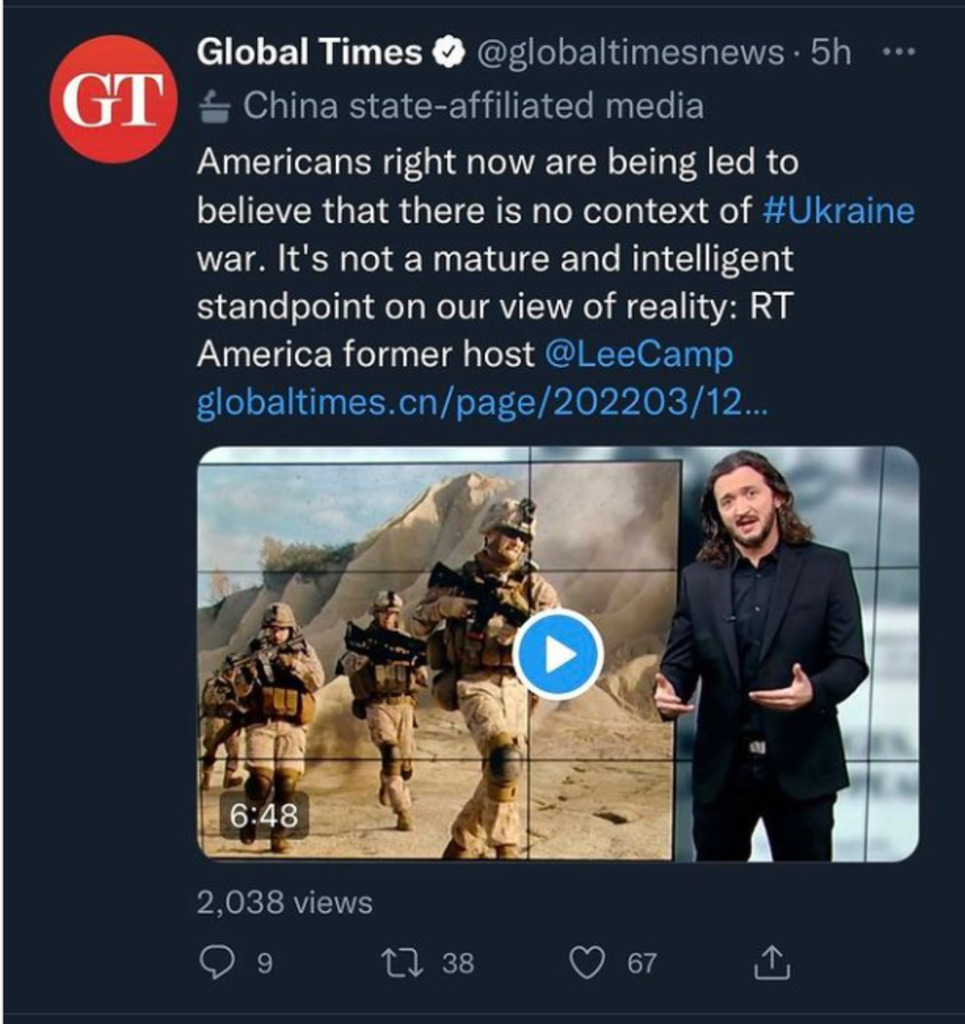The height and width of the screenshot is (1024, 965).
Task: Click the like count showing 67
Action: click(x=642, y=963)
